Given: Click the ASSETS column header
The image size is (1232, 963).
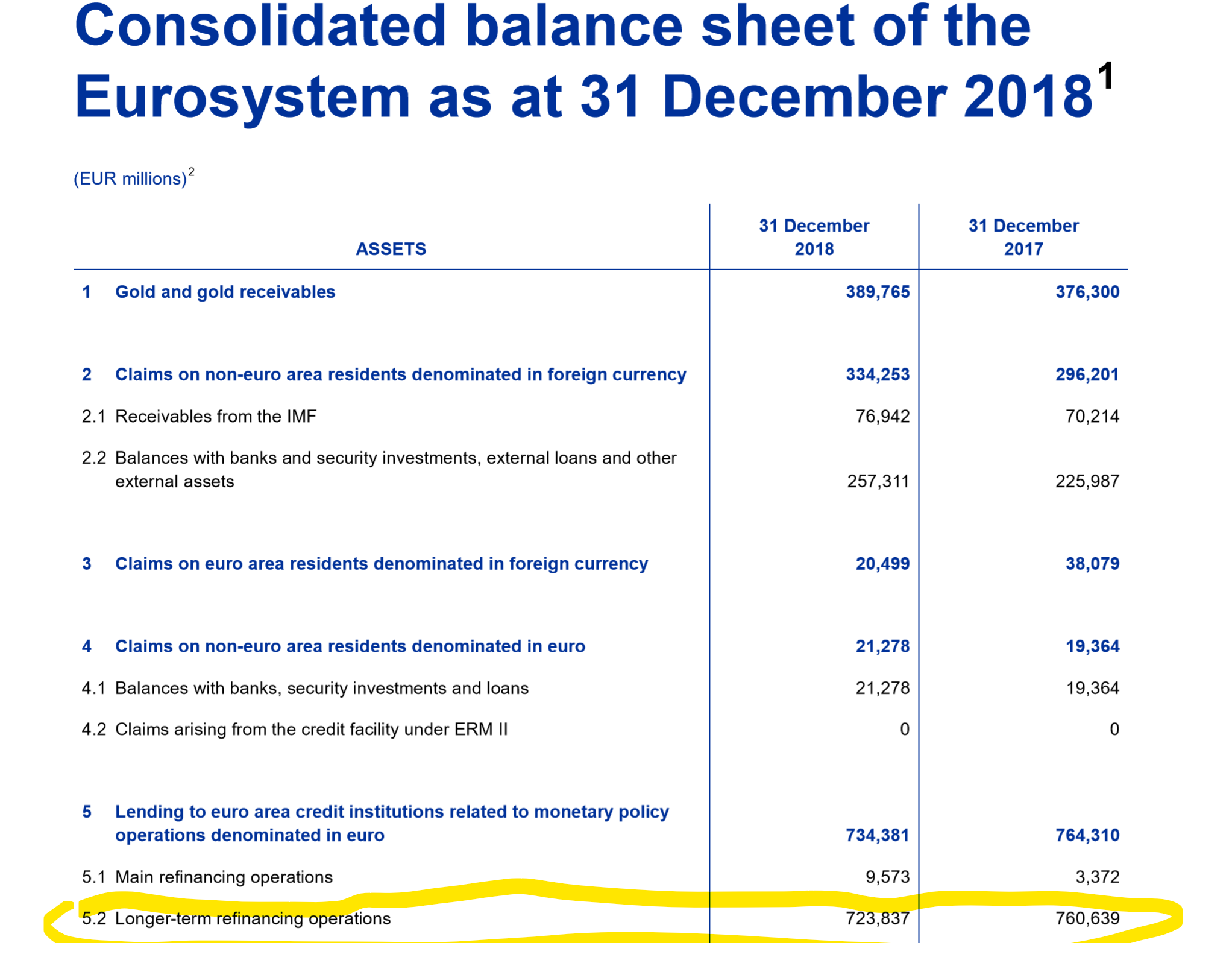Looking at the screenshot, I should 391,249.
